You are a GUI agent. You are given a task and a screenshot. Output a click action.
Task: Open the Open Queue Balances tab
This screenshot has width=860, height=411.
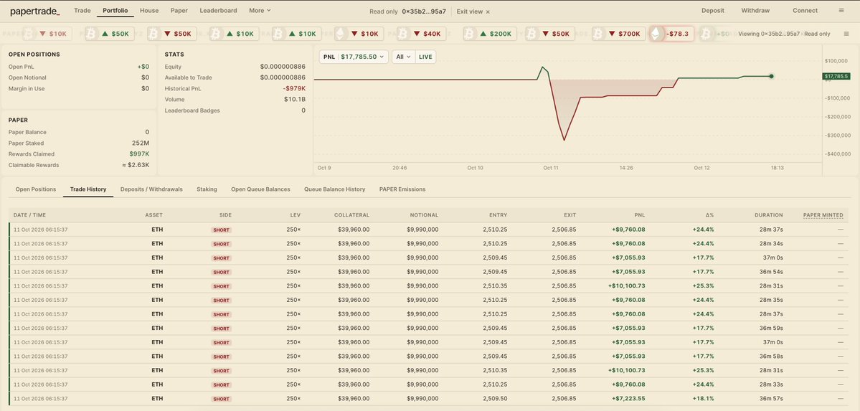click(261, 189)
